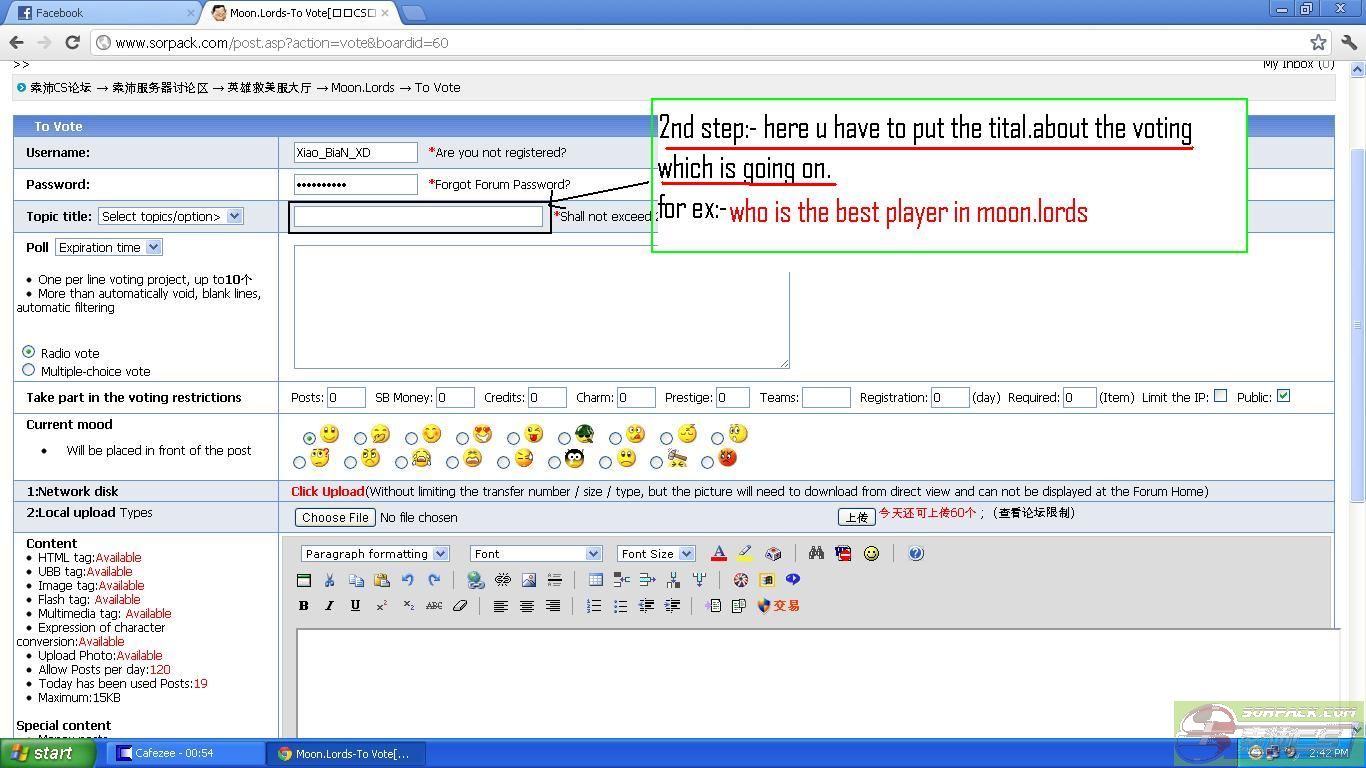Viewport: 1366px width, 768px height.
Task: Click the red Click Upload link
Action: [x=327, y=491]
